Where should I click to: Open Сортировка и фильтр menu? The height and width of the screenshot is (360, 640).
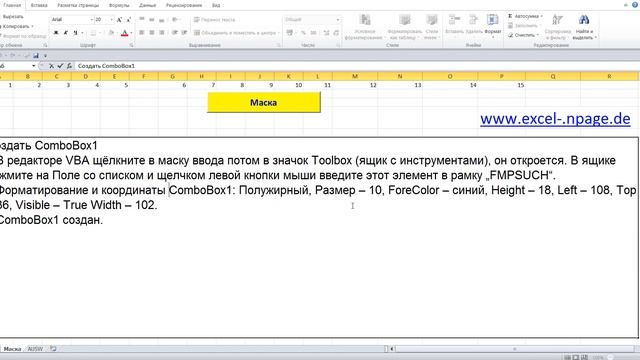pyautogui.click(x=558, y=27)
